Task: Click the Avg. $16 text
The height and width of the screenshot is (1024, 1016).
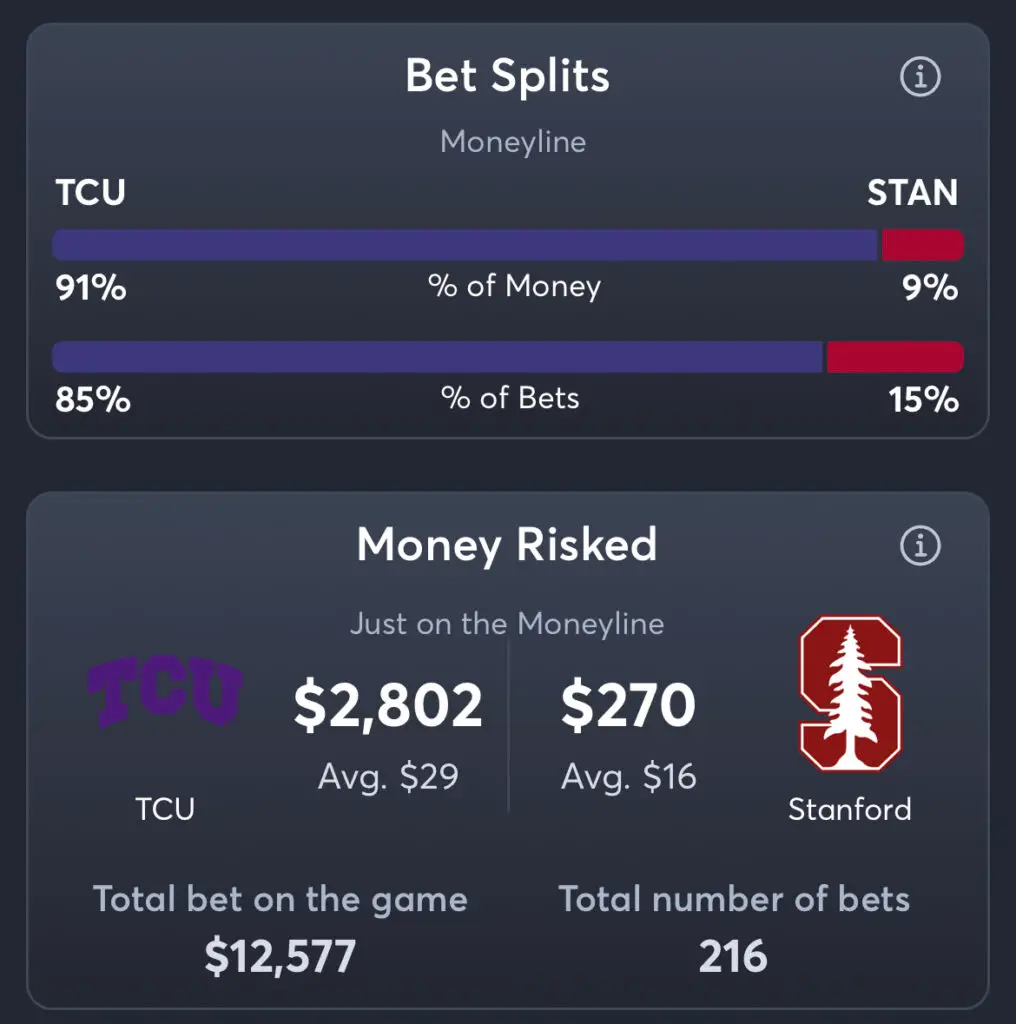Action: pyautogui.click(x=629, y=776)
